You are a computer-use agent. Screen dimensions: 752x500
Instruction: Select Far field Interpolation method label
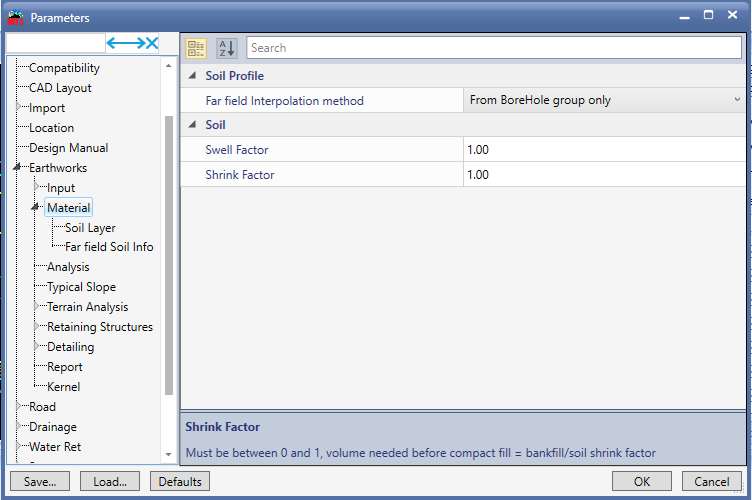[x=284, y=101]
